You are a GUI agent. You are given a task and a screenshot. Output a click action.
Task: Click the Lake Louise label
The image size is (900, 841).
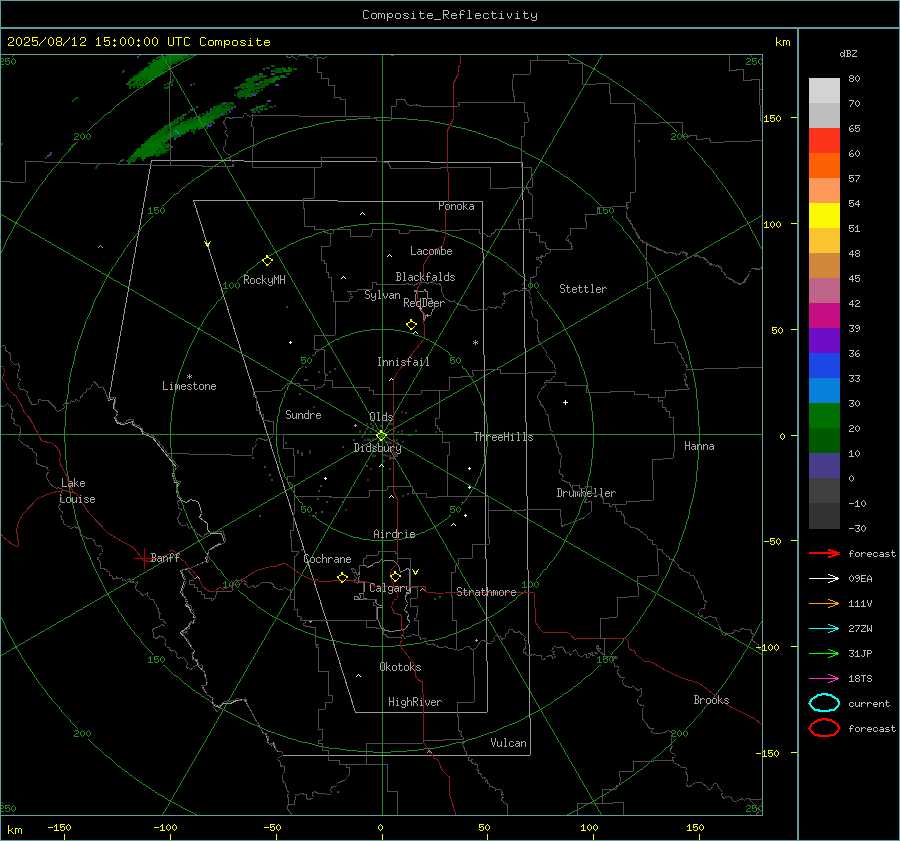point(77,491)
